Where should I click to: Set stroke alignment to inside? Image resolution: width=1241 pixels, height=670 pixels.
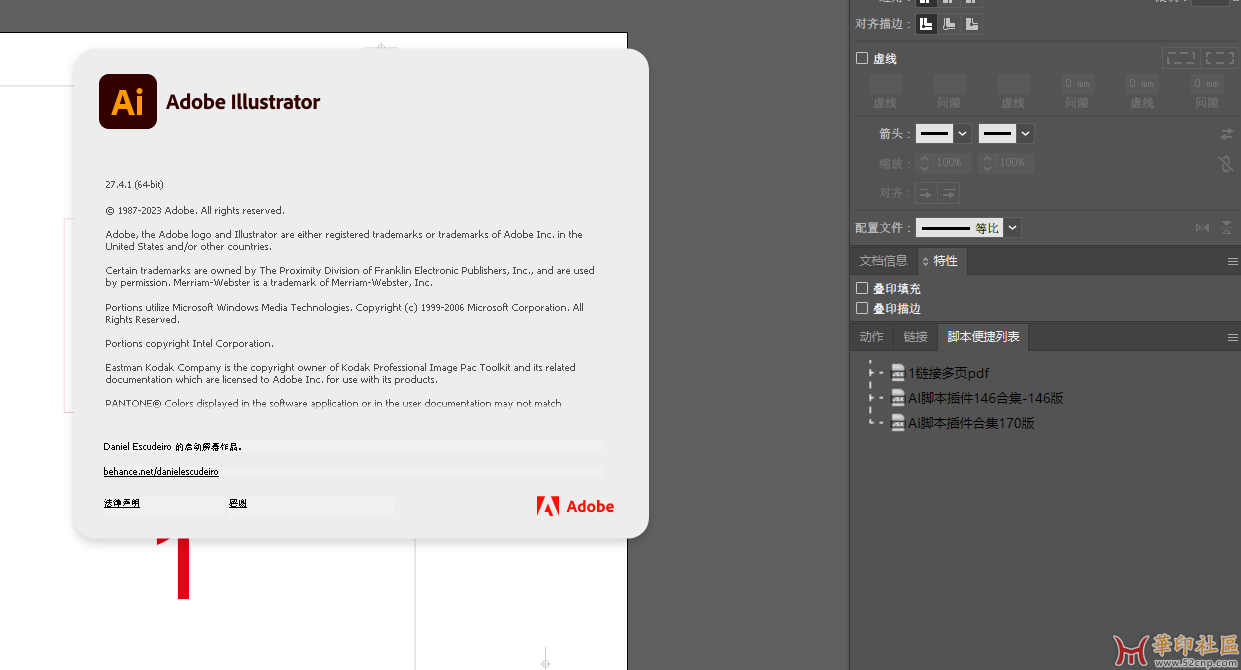click(x=949, y=24)
